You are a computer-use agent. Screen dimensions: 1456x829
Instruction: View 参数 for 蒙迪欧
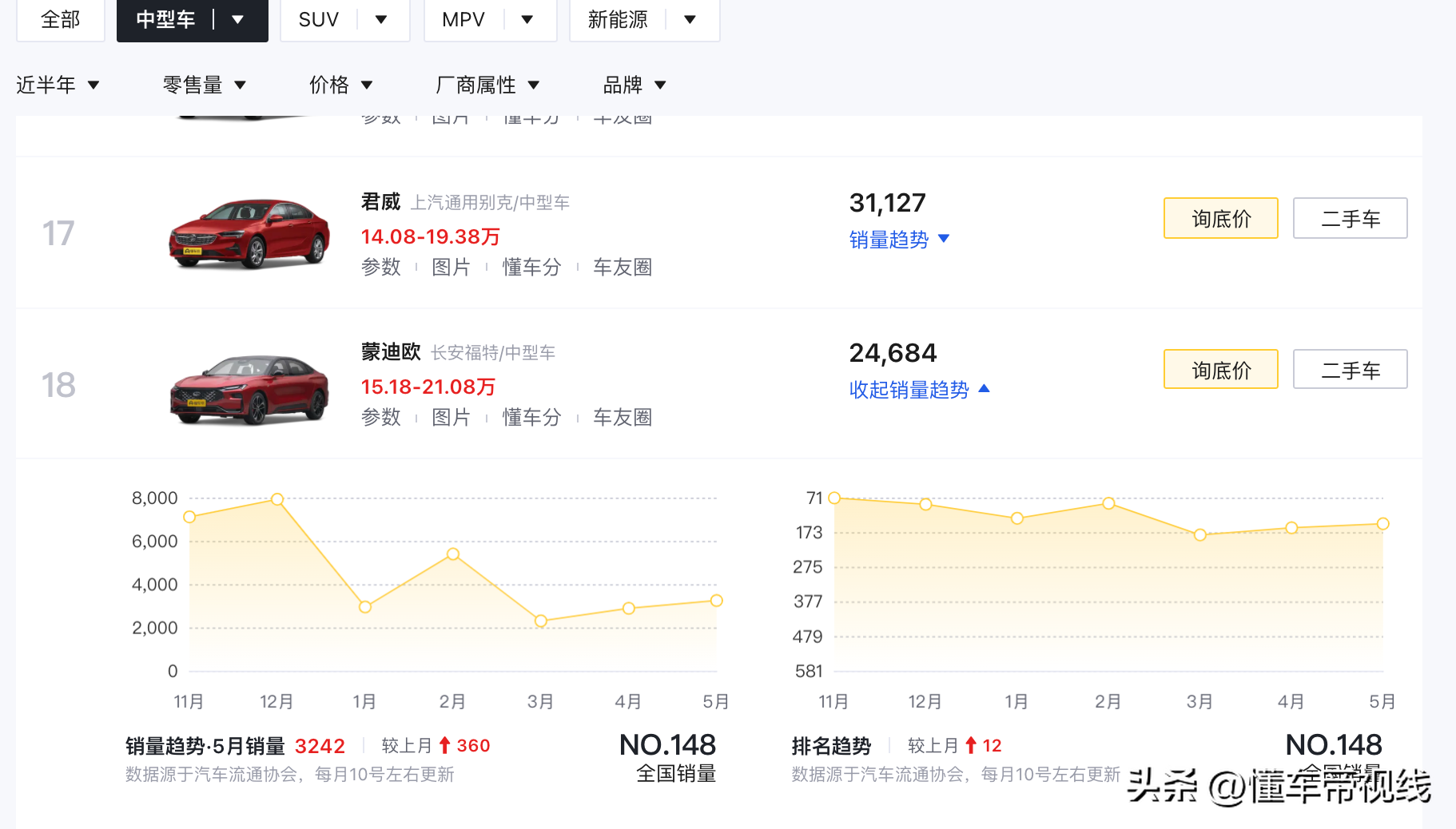click(x=381, y=417)
